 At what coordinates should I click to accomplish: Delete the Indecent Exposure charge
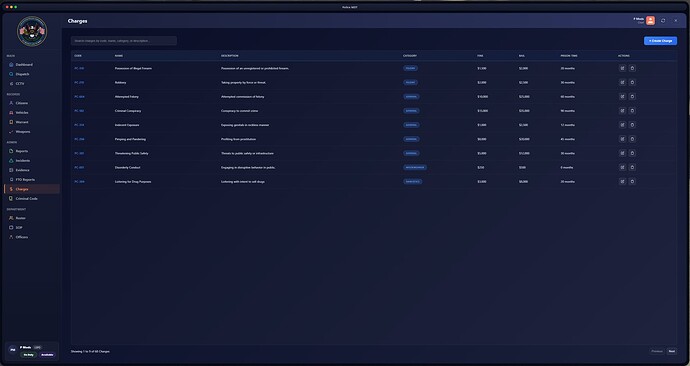click(632, 125)
